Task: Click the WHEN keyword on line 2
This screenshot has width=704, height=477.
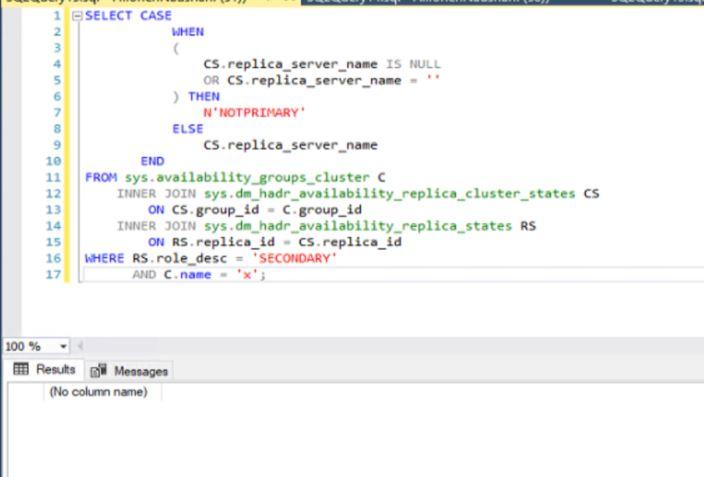Action: [x=188, y=32]
